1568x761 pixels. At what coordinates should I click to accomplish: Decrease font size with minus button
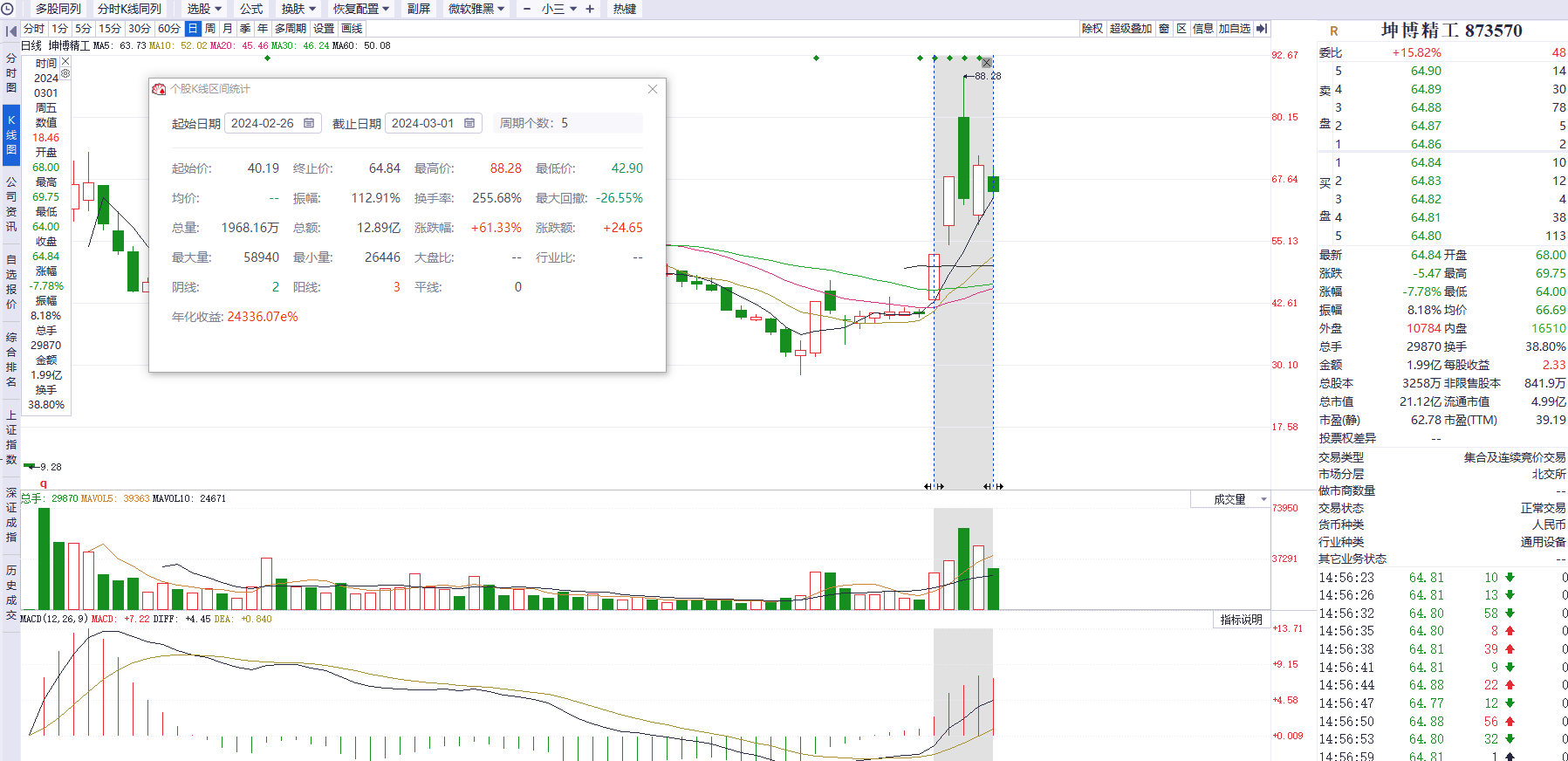tap(527, 9)
